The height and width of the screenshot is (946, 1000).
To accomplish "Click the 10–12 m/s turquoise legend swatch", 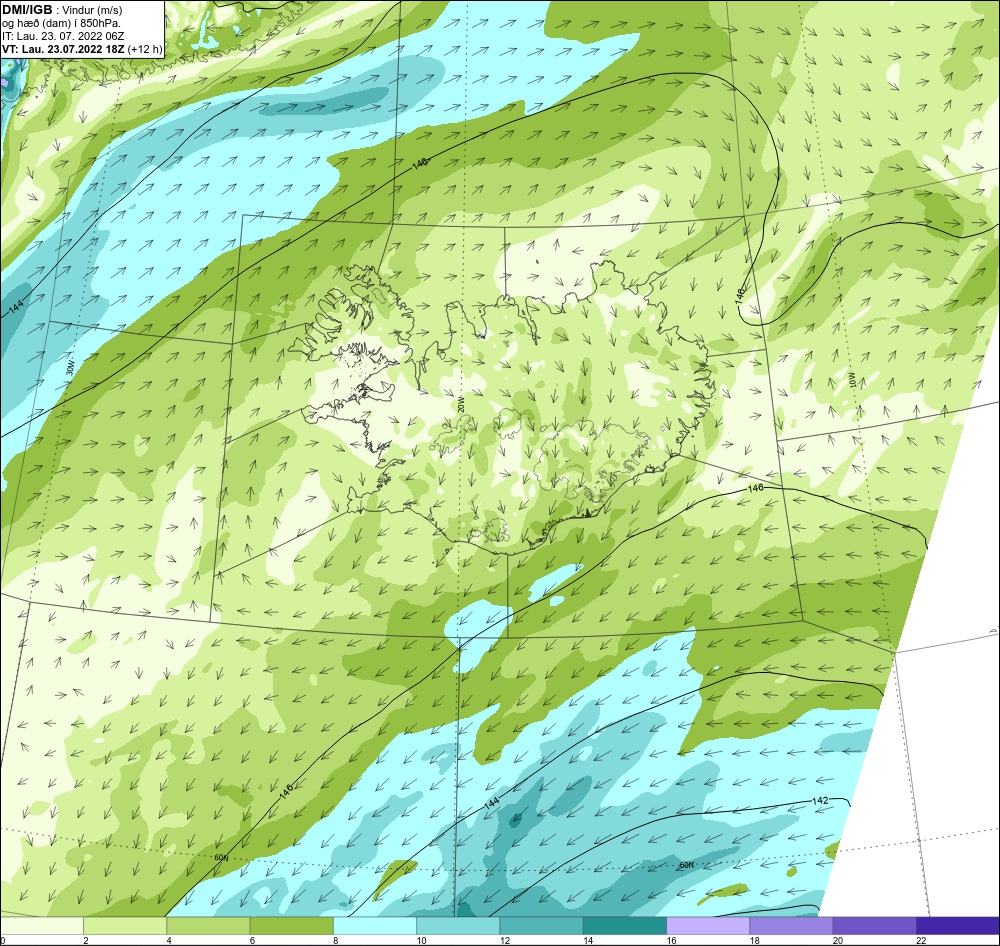I will 458,925.
